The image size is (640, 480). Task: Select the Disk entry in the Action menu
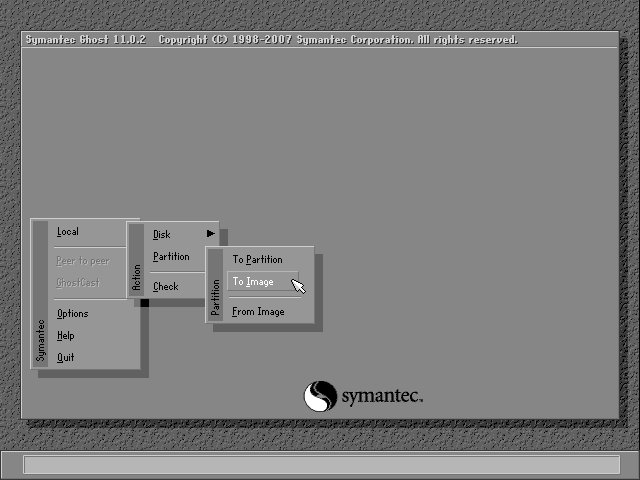162,234
